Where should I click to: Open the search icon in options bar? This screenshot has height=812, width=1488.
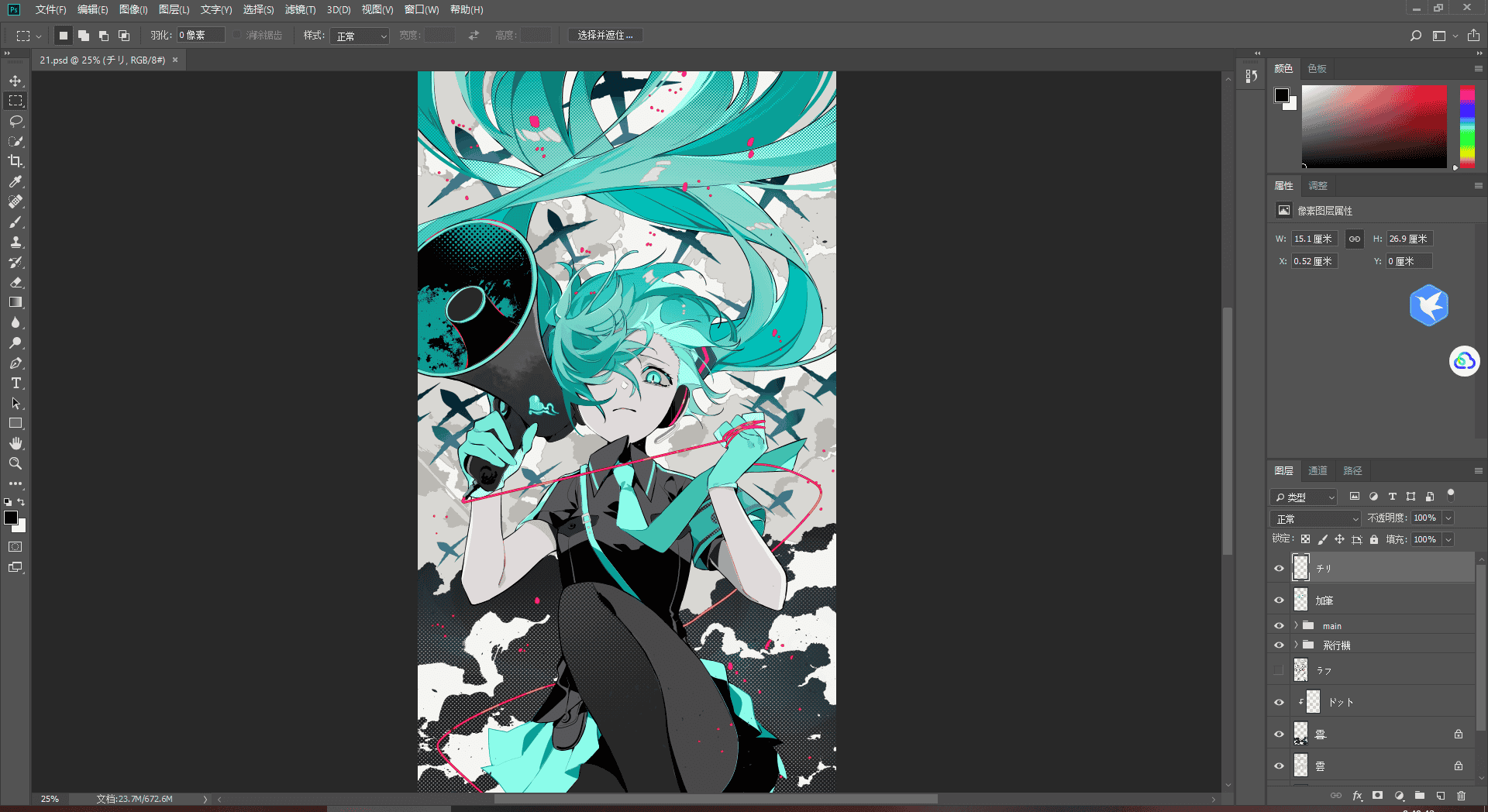1416,36
